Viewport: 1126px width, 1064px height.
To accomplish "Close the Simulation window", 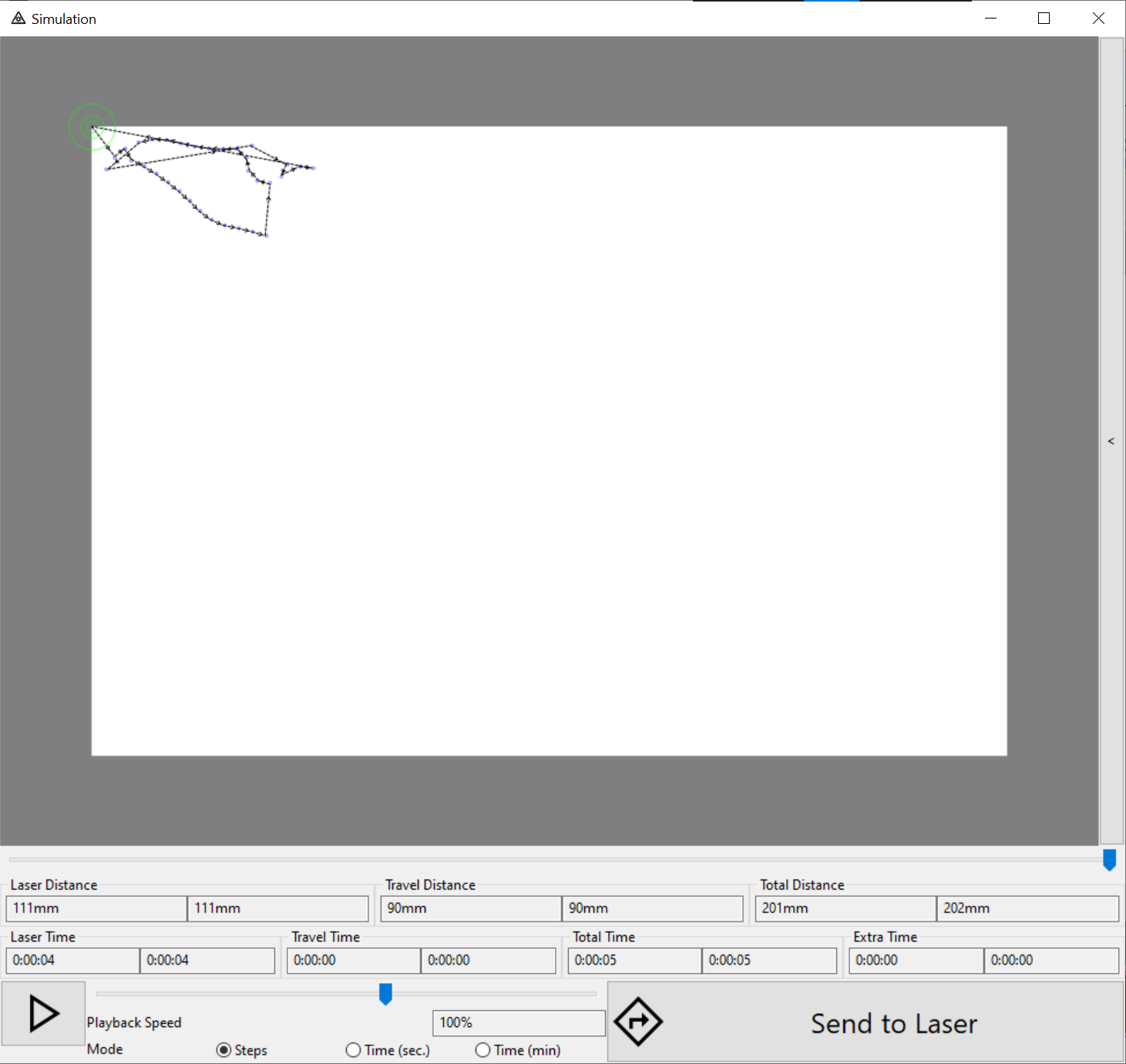I will click(1098, 18).
